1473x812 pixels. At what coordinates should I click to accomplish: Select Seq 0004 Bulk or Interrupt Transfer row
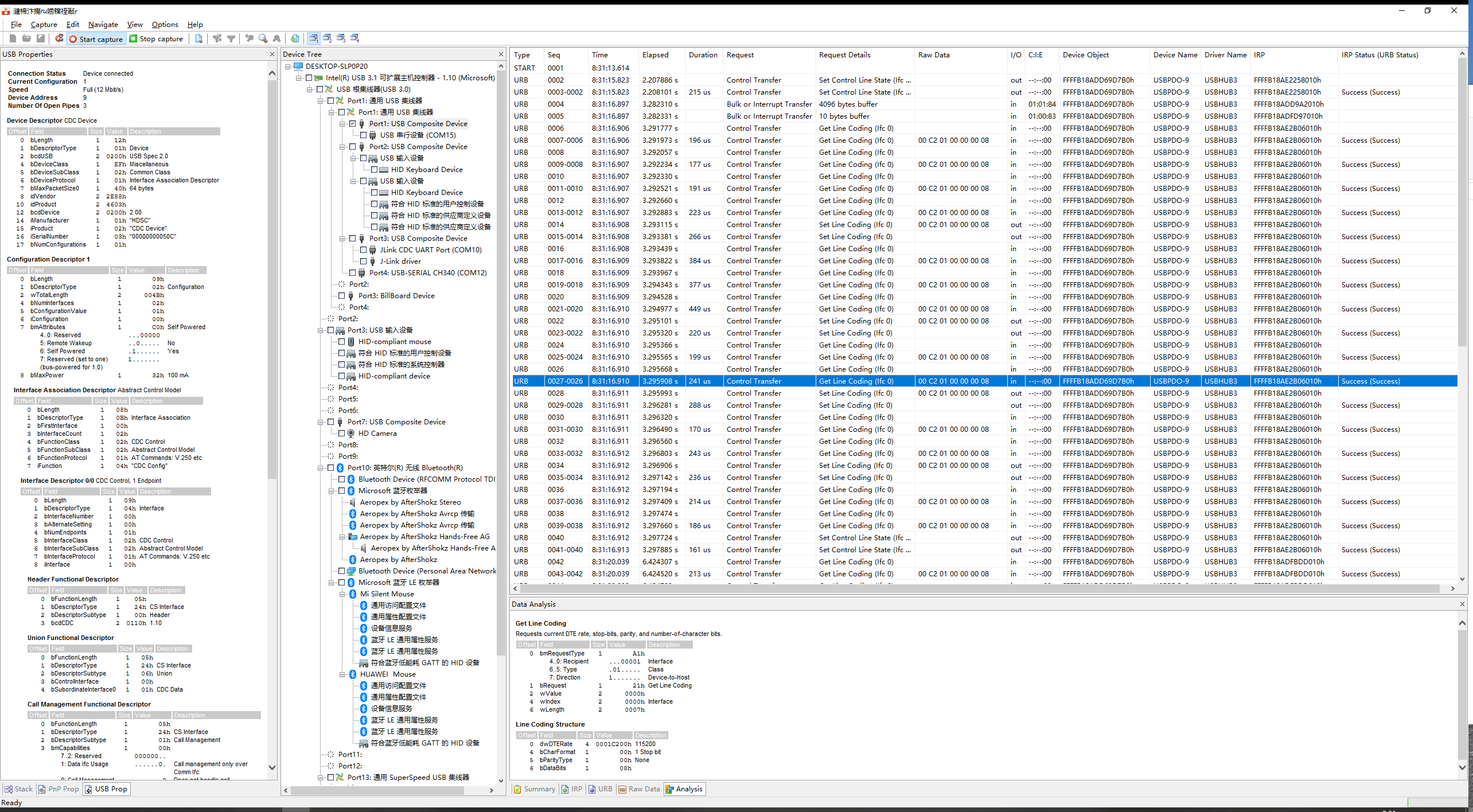984,104
